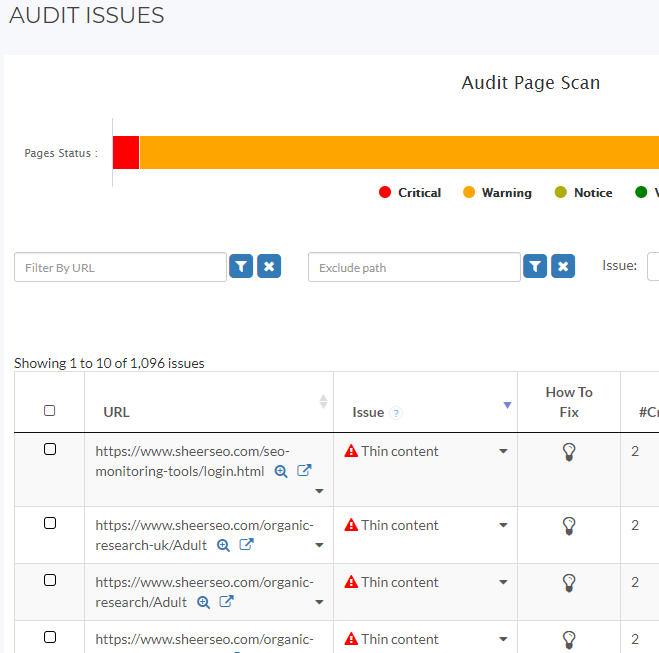Apply the Filter By URL funnel button
This screenshot has width=659, height=653.
(x=241, y=266)
